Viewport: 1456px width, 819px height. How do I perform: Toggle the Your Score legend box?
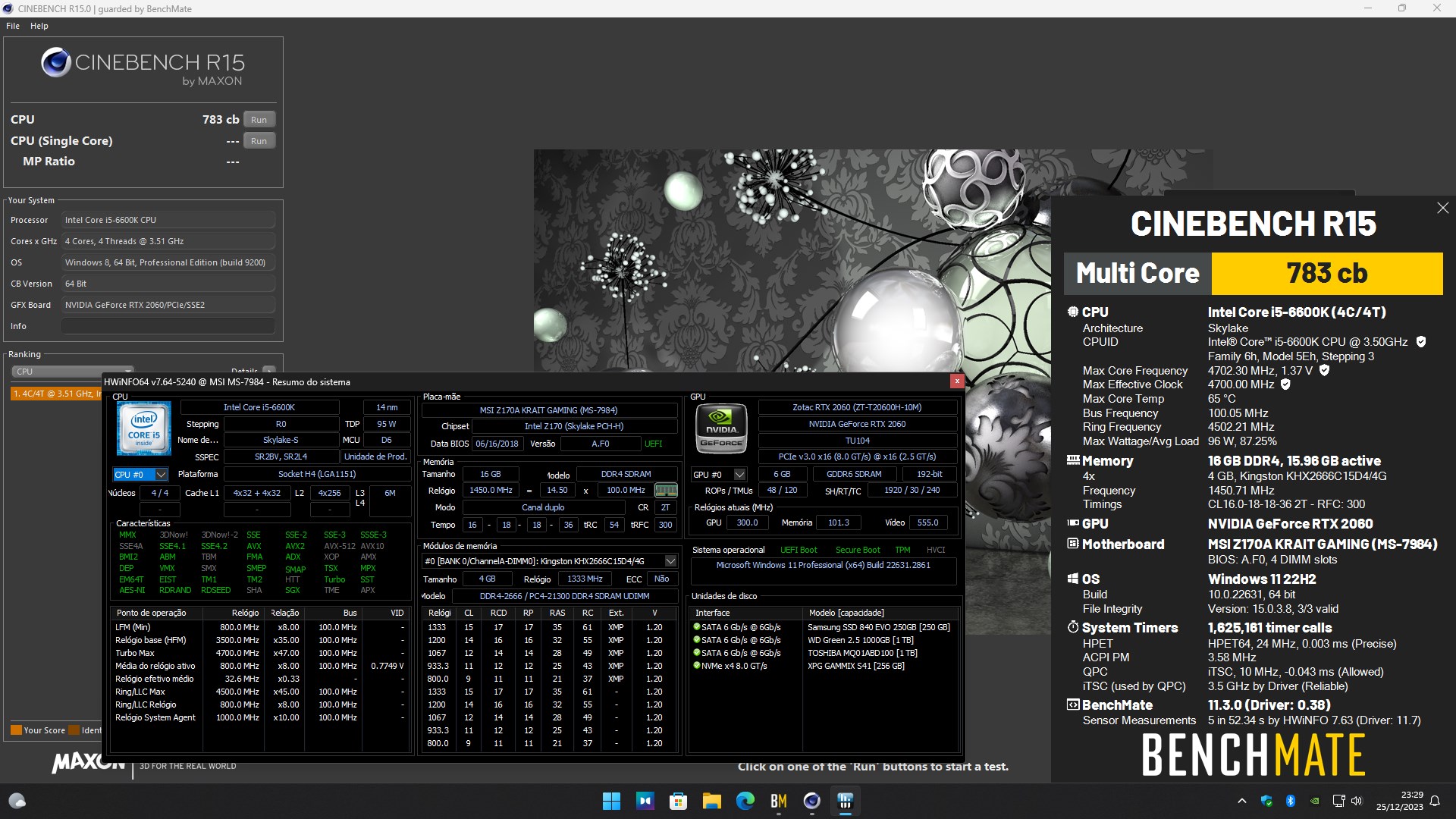tap(16, 730)
